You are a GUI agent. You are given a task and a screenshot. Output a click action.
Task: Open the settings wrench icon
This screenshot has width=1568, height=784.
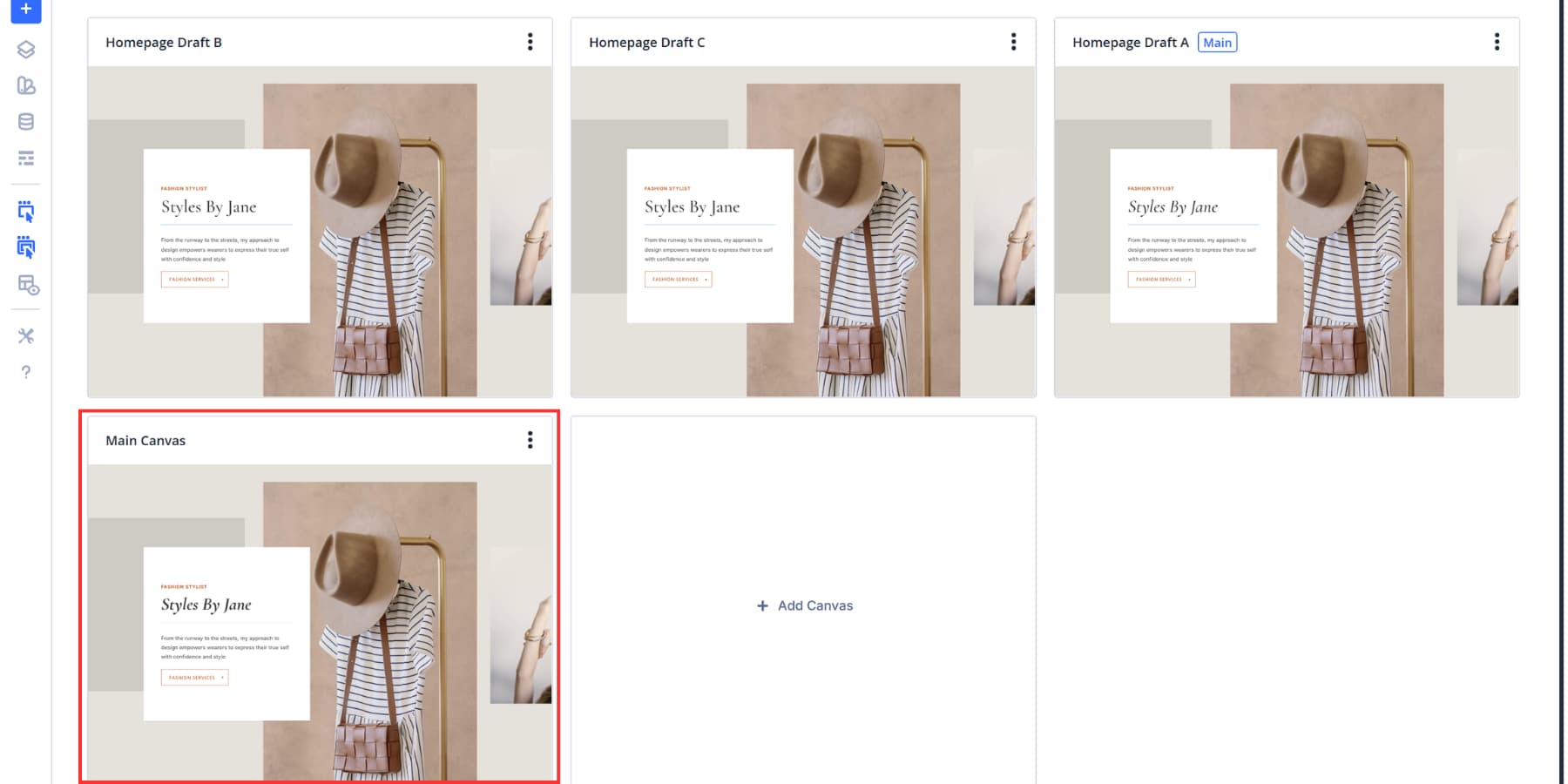click(26, 335)
